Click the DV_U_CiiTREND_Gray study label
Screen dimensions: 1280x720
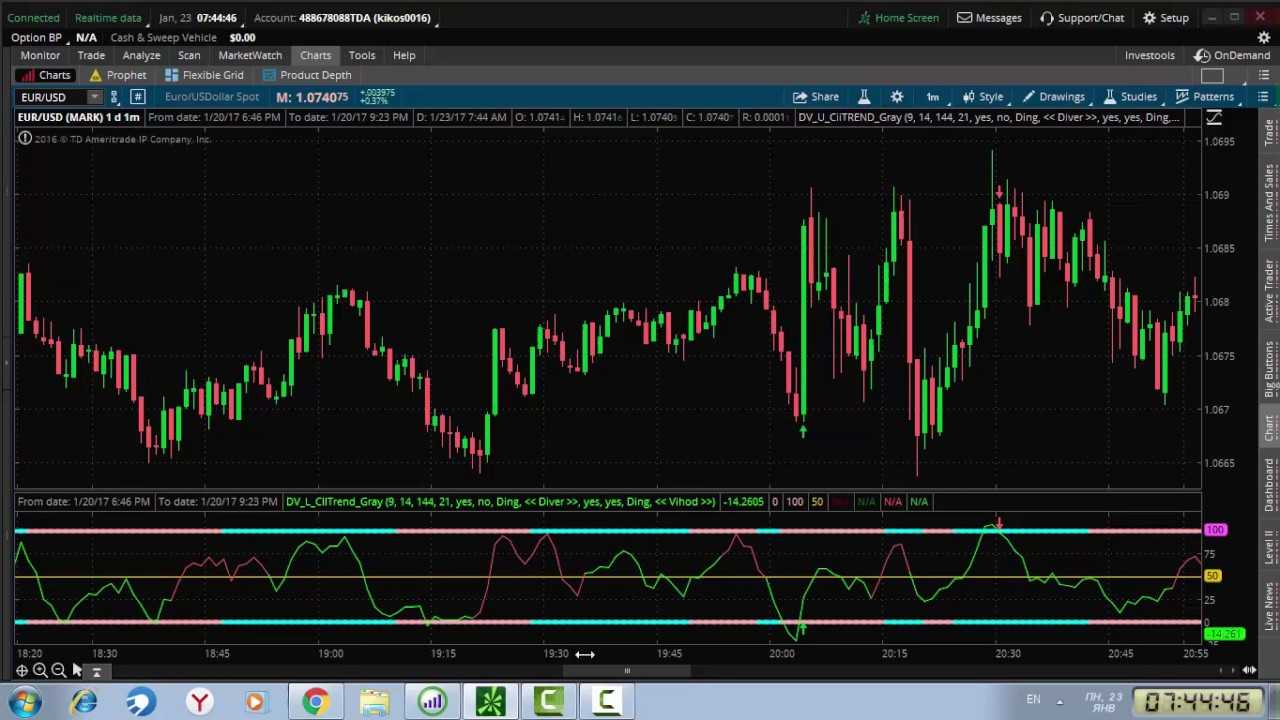988,118
